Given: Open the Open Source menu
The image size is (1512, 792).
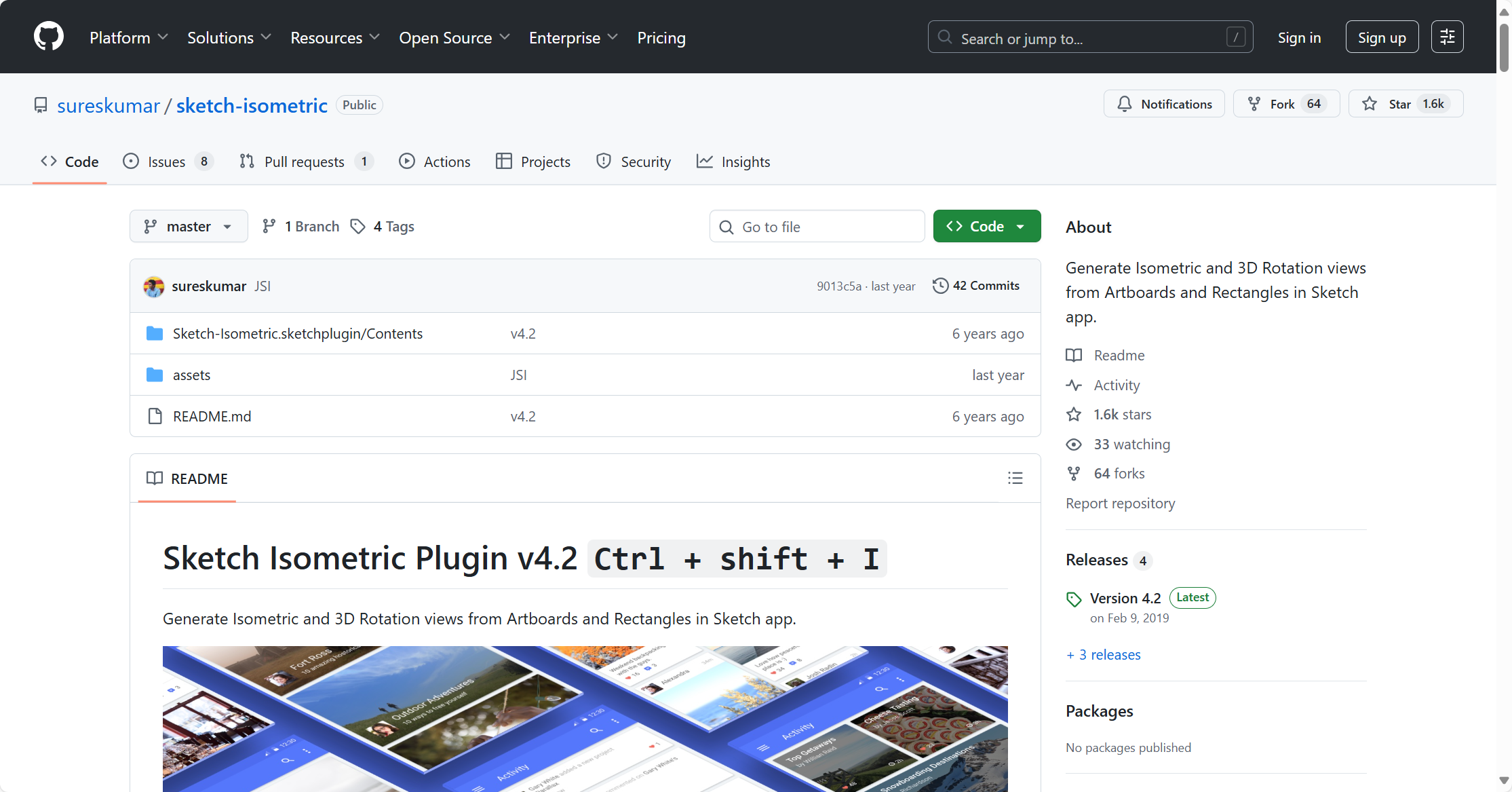Looking at the screenshot, I should pos(454,38).
